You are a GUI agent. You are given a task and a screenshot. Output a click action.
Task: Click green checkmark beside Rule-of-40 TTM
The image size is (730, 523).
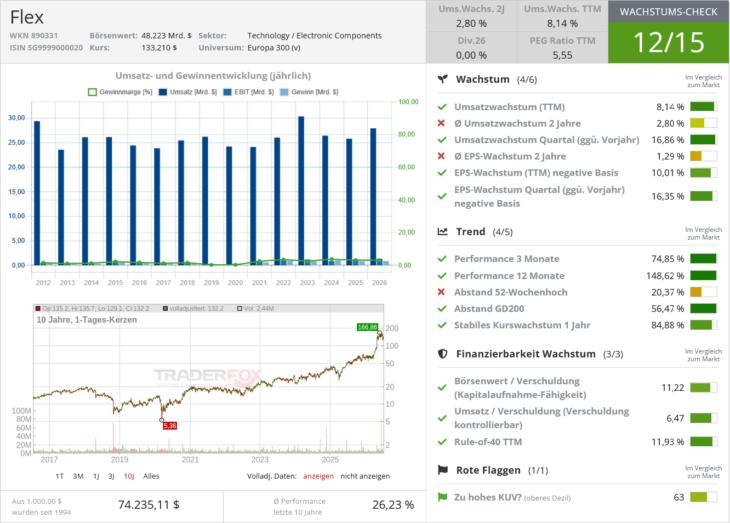[442, 441]
